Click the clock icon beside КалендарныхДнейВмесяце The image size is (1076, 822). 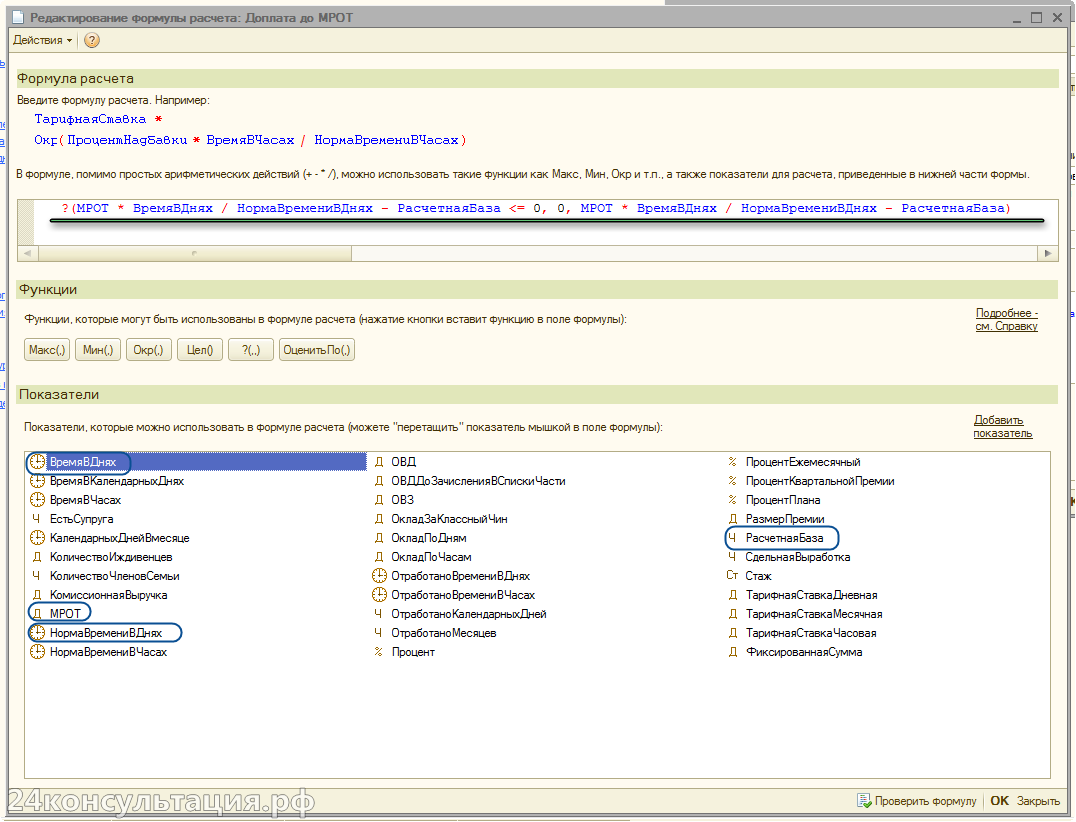pyautogui.click(x=37, y=538)
